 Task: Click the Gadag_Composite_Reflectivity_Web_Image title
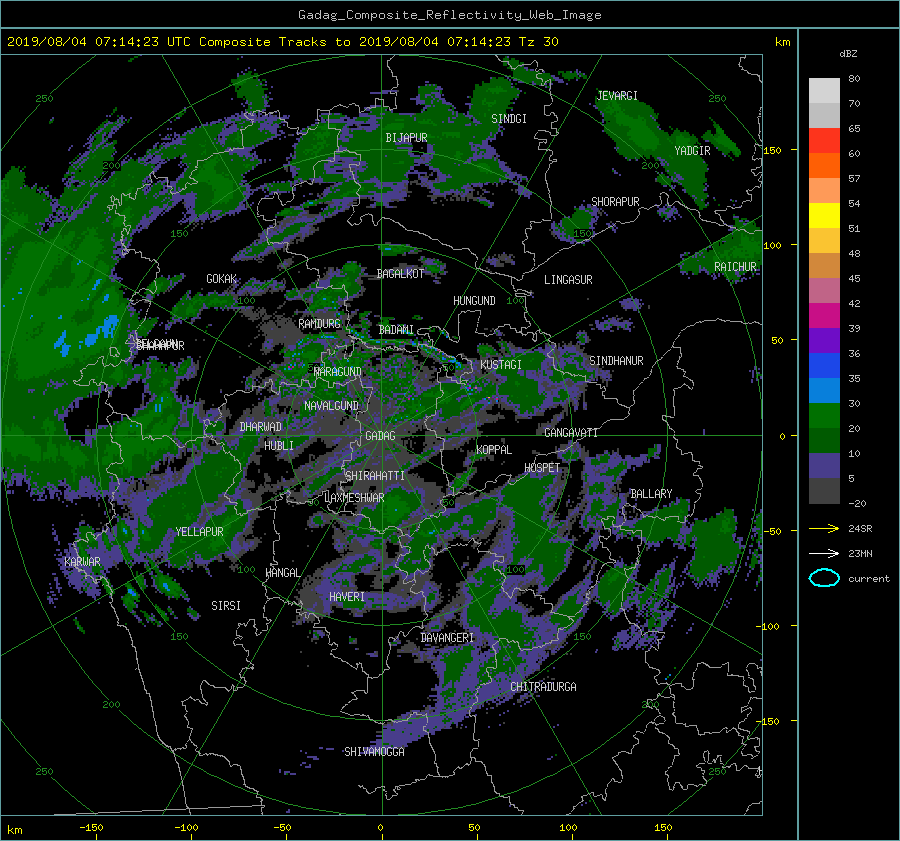[449, 15]
